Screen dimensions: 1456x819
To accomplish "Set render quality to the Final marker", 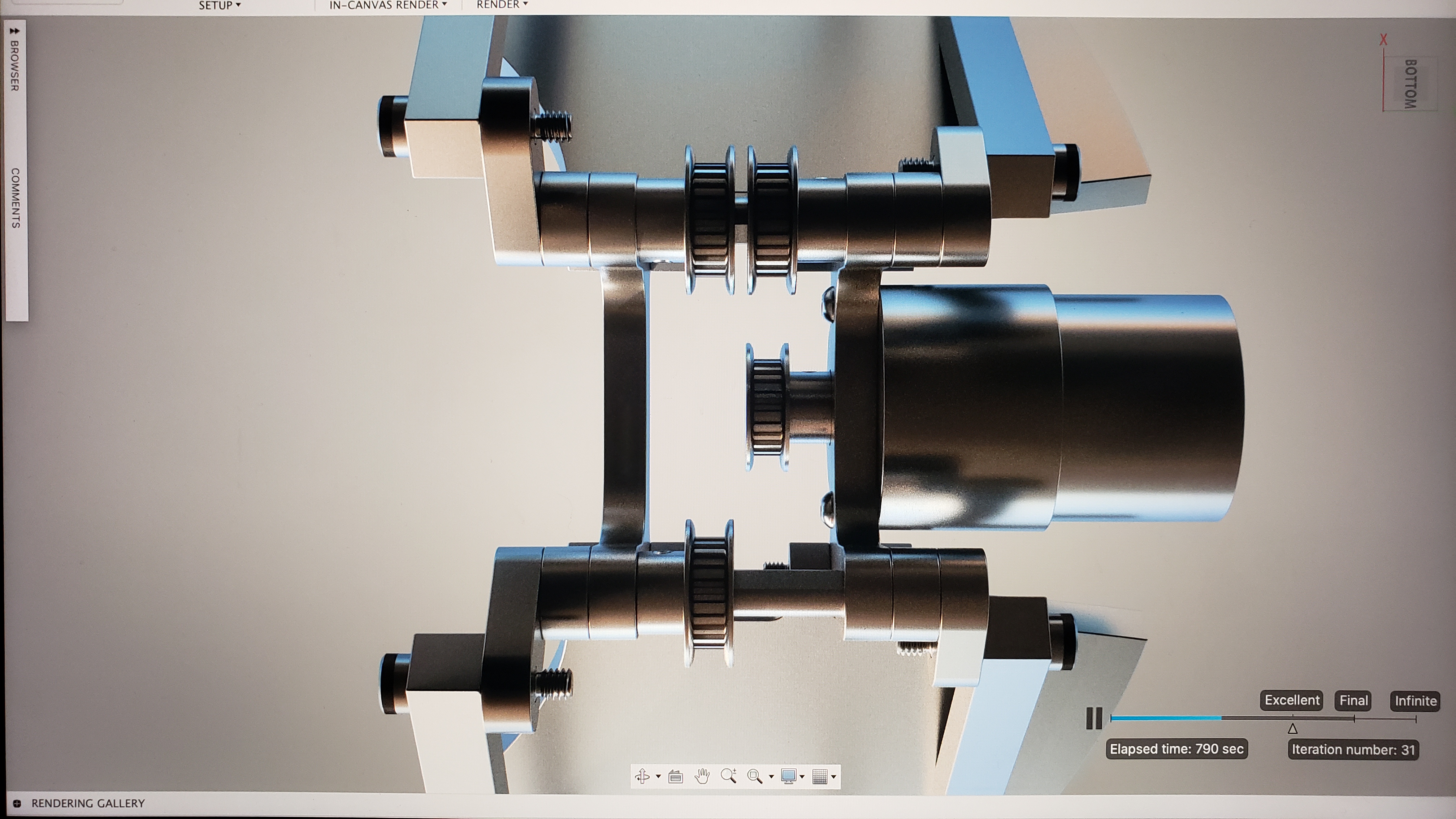I will pos(1354,718).
